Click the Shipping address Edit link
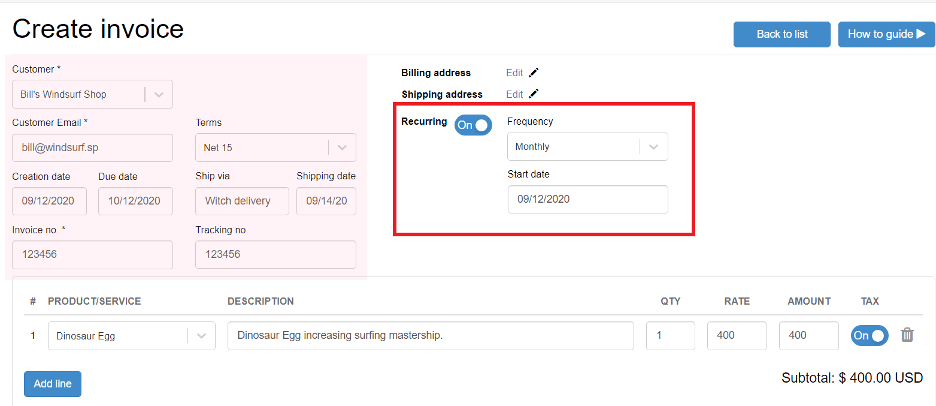Viewport: 936px width, 406px height. pyautogui.click(x=514, y=94)
